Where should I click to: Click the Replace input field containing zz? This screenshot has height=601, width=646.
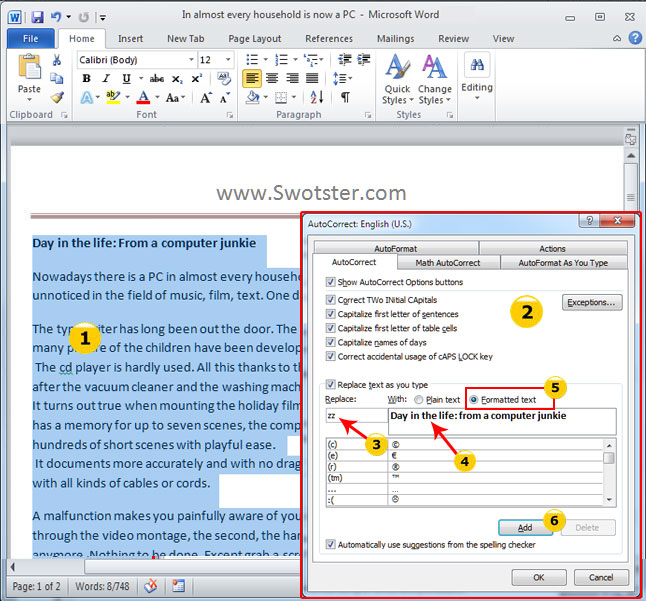pyautogui.click(x=357, y=416)
